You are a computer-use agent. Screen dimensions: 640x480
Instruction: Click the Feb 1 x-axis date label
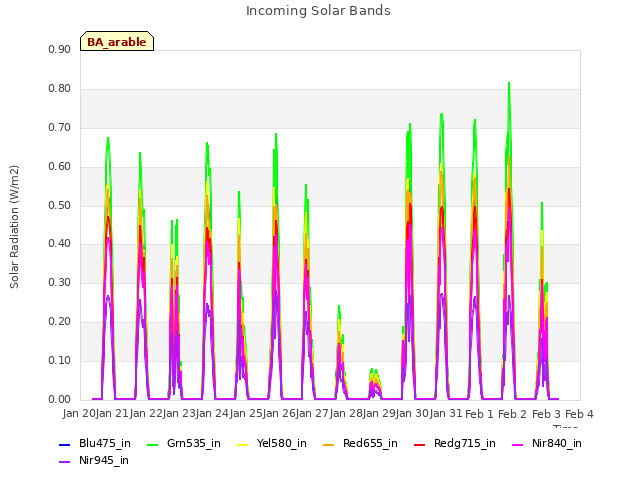[479, 414]
